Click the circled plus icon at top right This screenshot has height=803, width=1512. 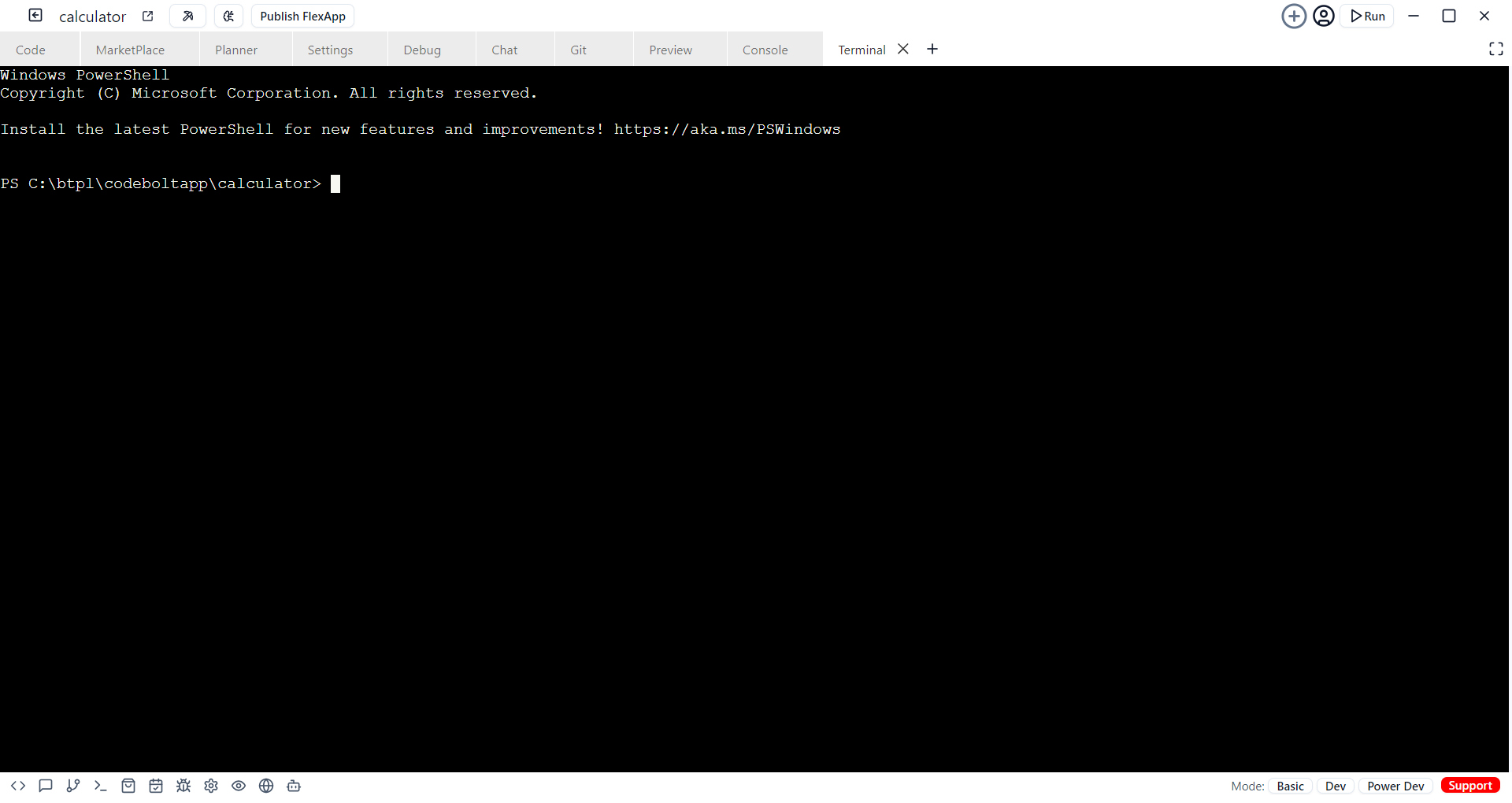coord(1294,16)
